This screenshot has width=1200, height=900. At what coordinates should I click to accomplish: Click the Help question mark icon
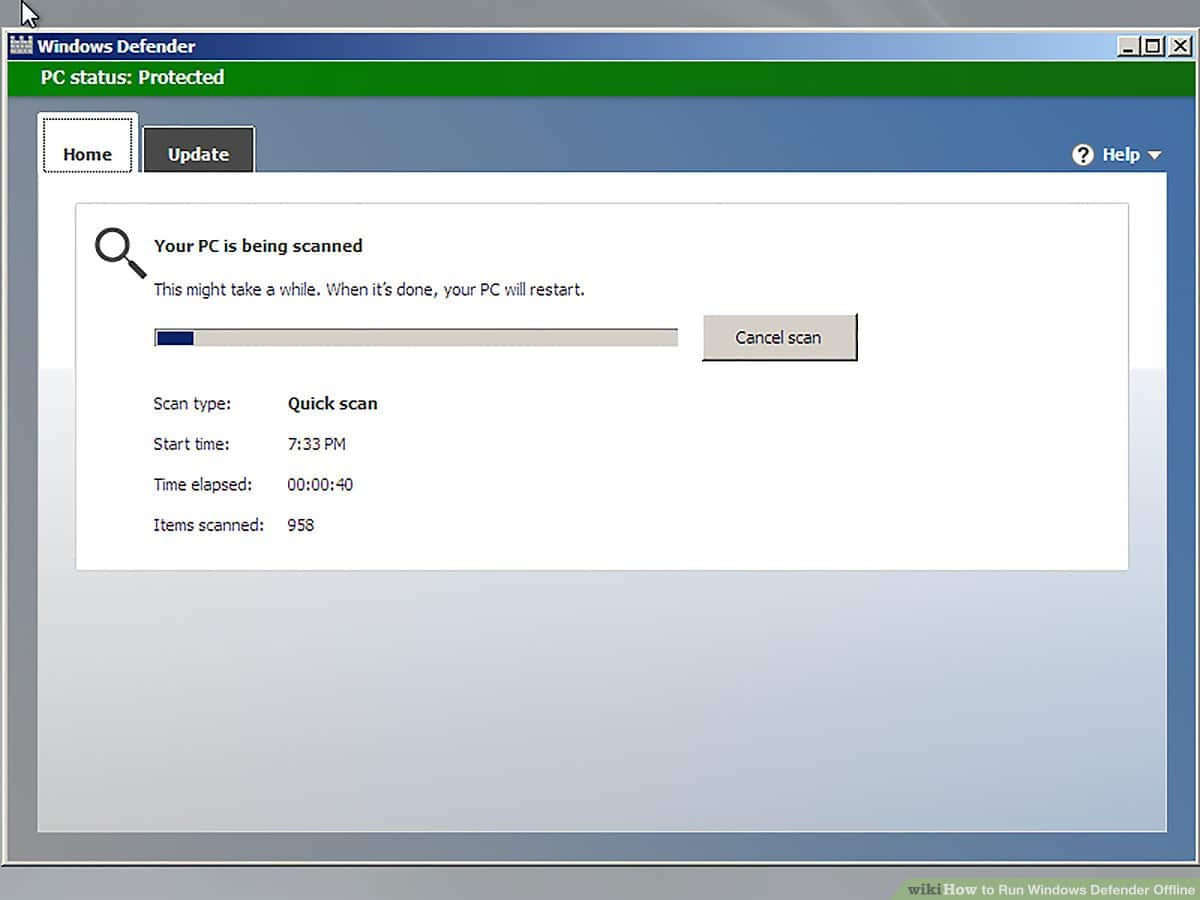[1083, 155]
